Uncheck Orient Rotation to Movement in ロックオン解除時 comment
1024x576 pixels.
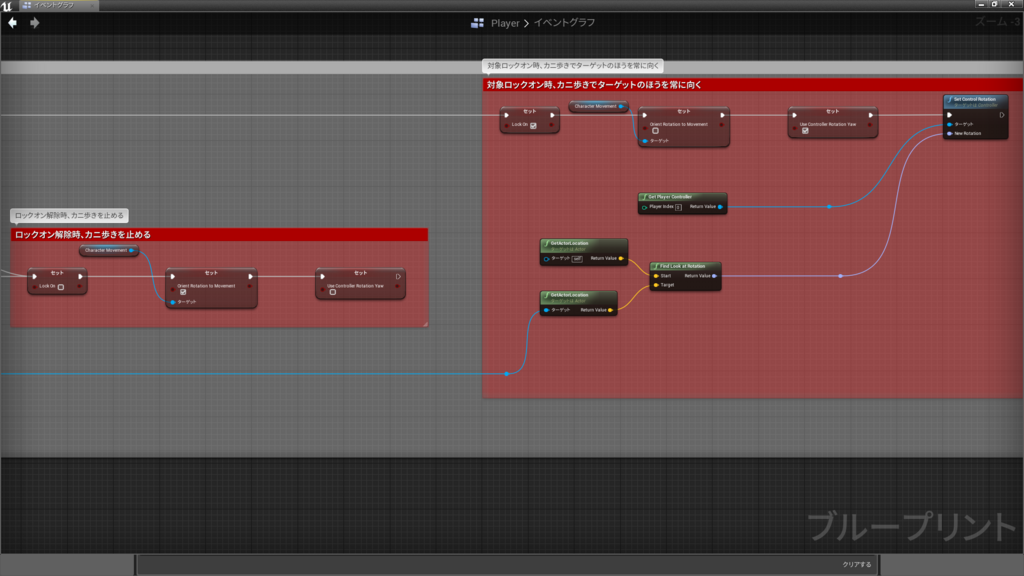click(x=183, y=292)
